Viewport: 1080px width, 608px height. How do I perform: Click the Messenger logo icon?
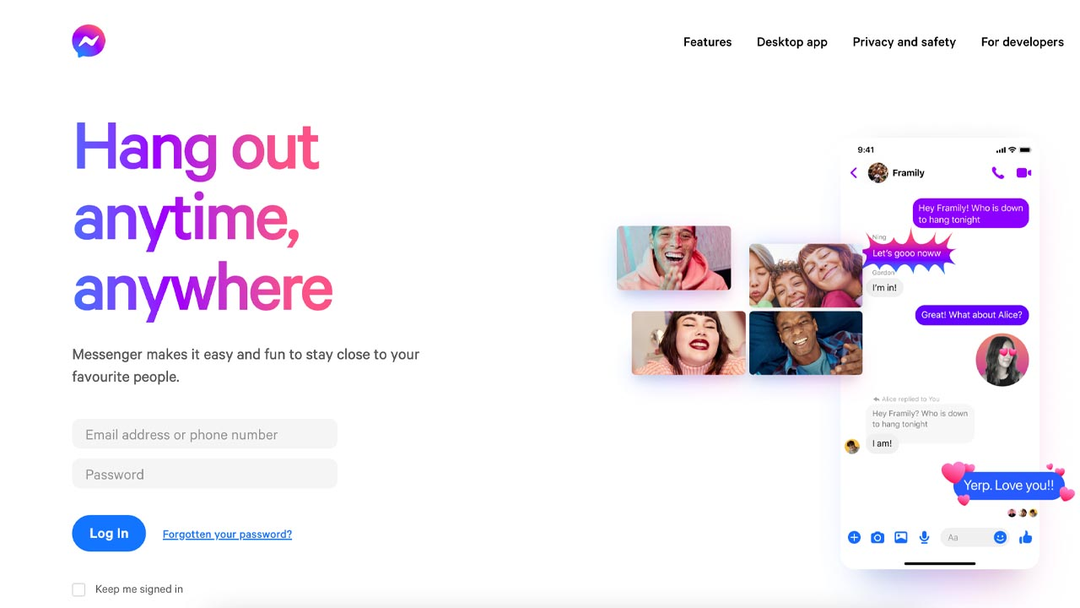pos(88,41)
